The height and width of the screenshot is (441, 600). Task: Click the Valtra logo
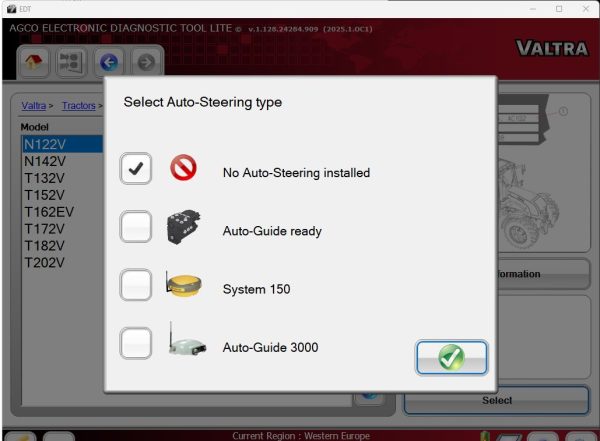click(552, 49)
